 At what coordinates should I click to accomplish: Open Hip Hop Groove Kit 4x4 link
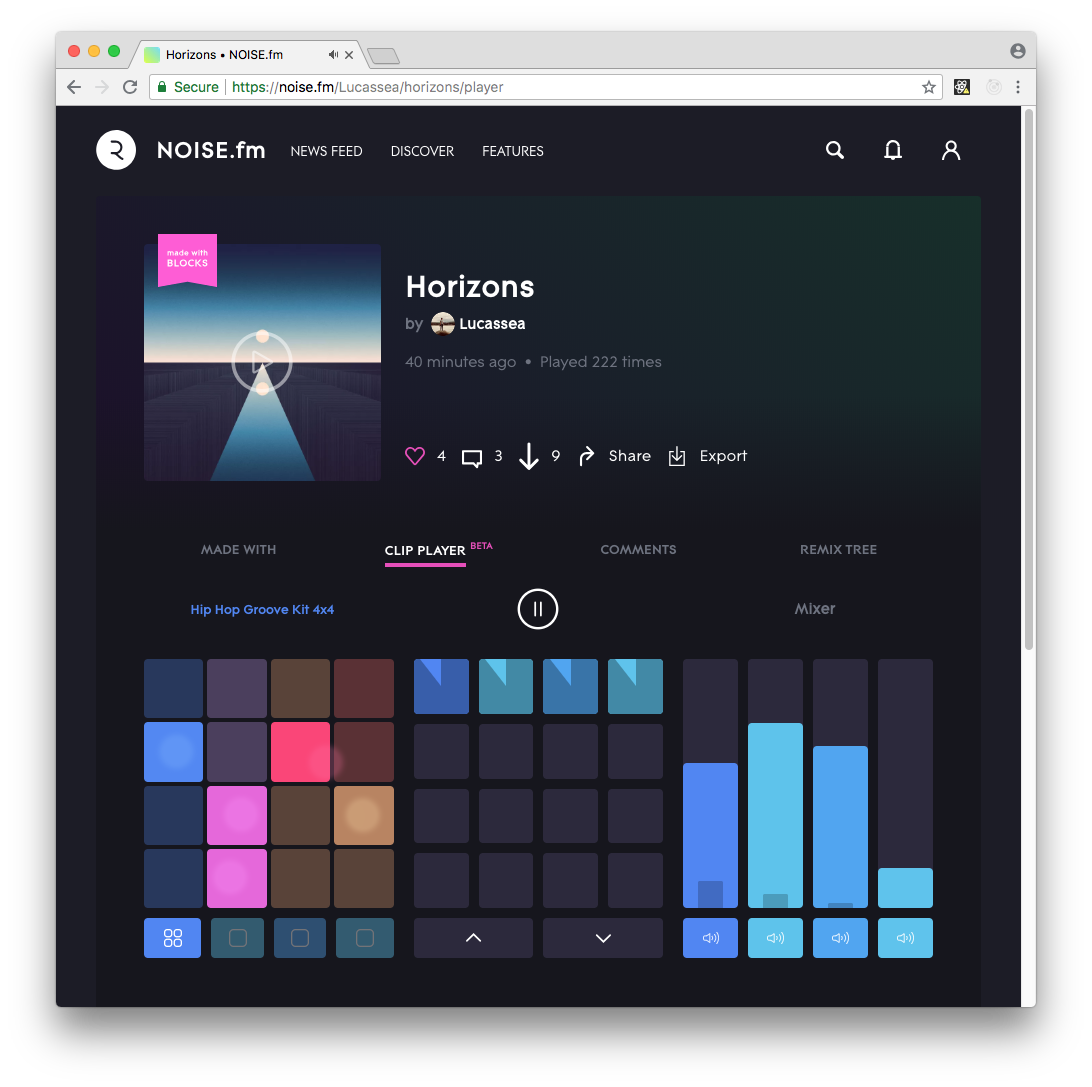262,609
